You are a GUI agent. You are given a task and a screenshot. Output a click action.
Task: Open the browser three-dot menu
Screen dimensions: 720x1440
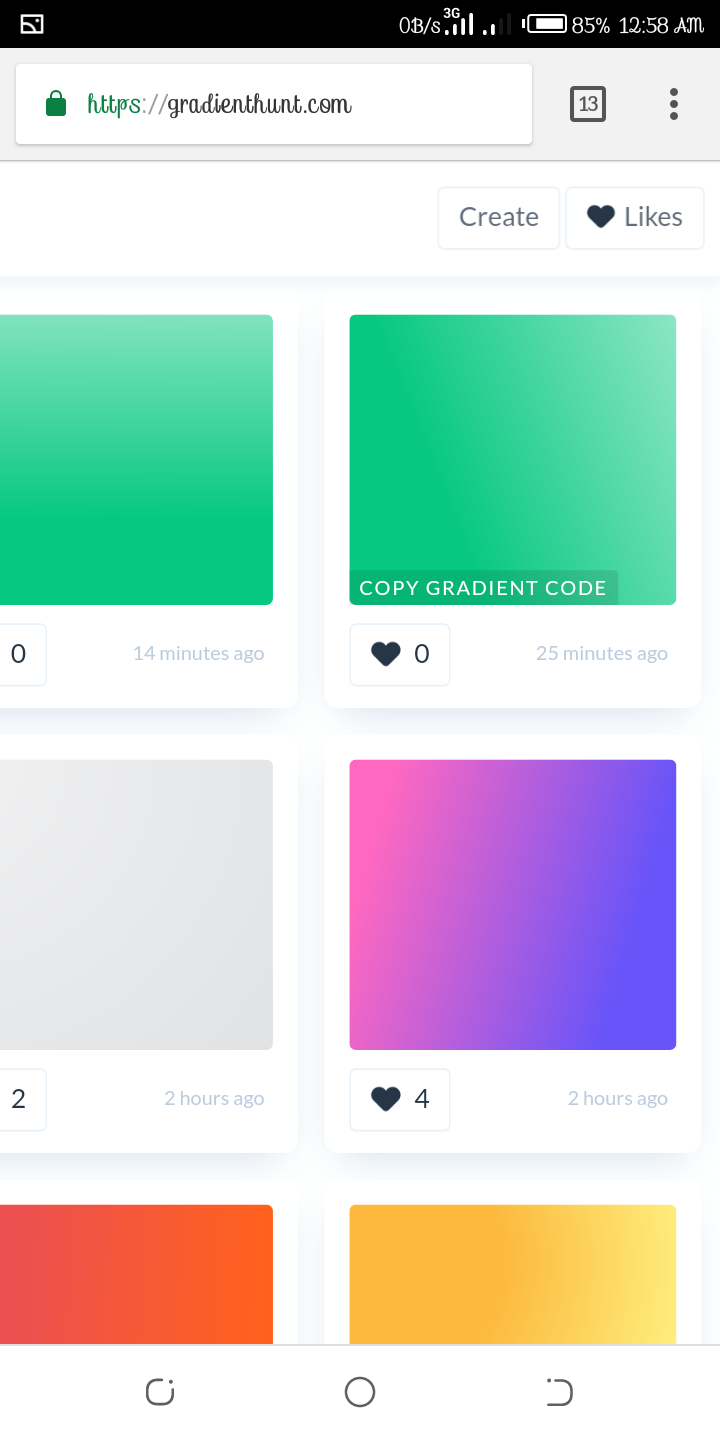pyautogui.click(x=674, y=104)
